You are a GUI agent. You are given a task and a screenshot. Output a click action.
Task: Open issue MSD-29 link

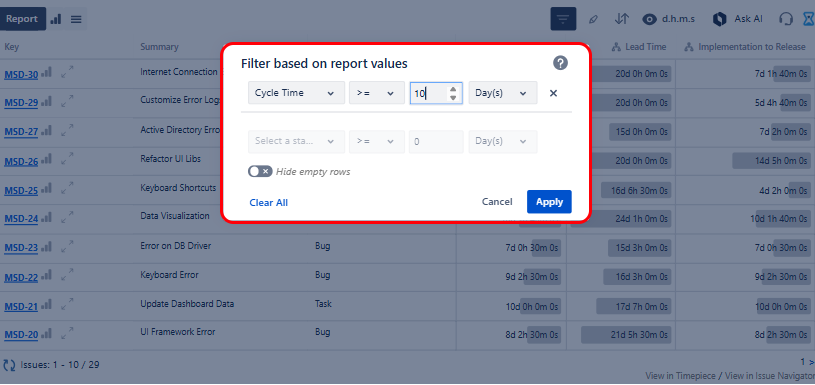[21, 103]
